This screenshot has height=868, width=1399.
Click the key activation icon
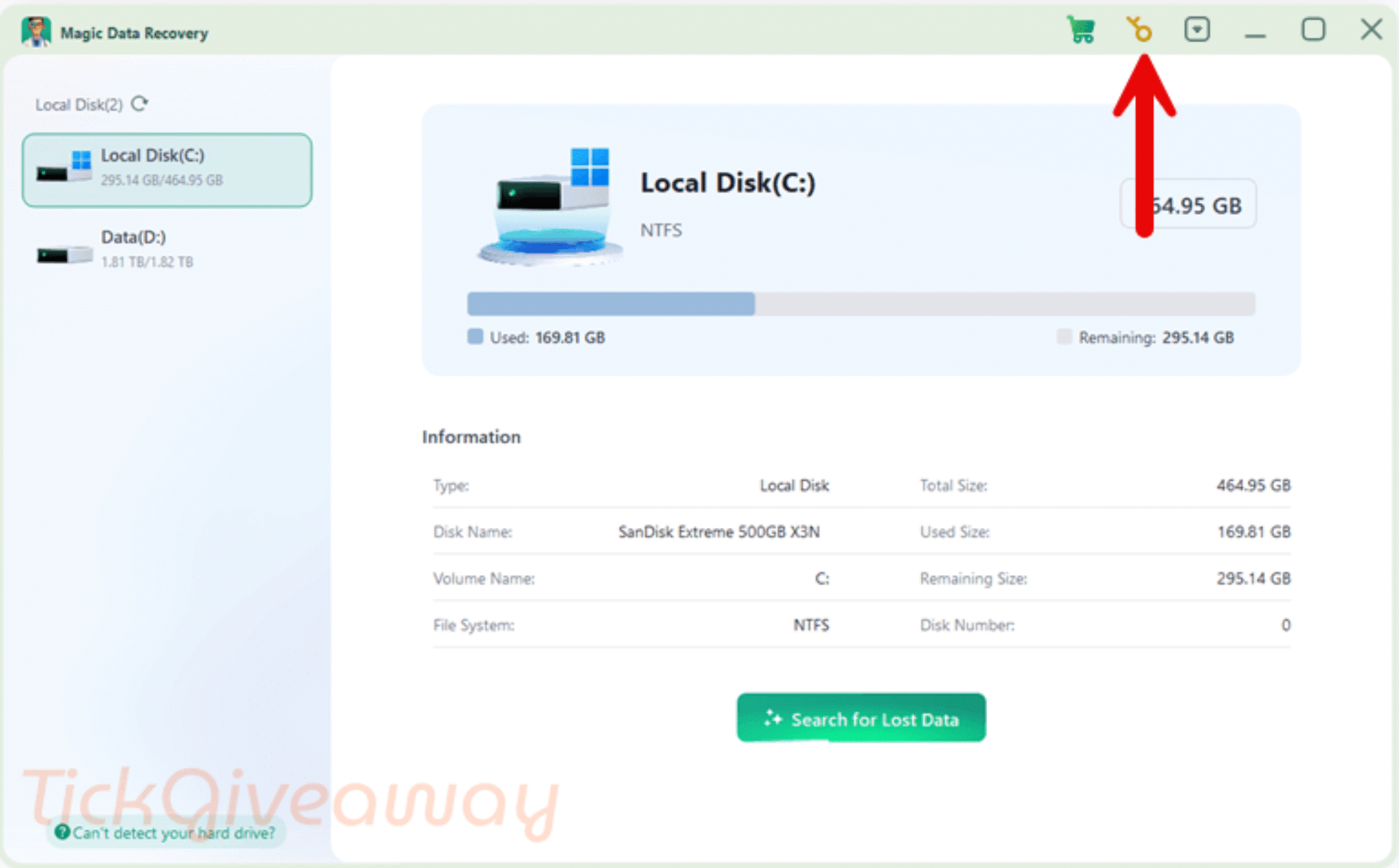[1139, 29]
